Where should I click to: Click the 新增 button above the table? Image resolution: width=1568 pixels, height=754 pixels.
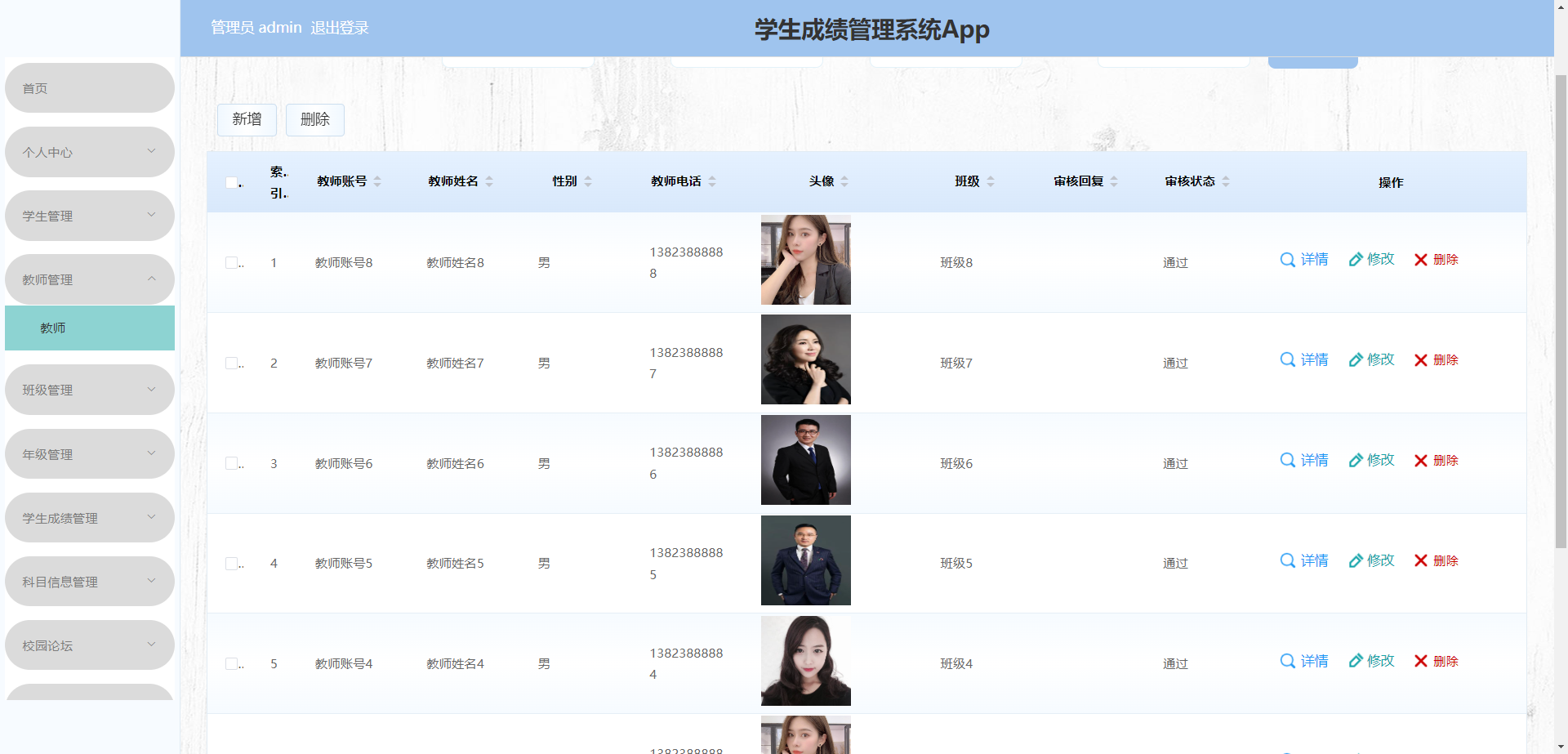[x=247, y=119]
